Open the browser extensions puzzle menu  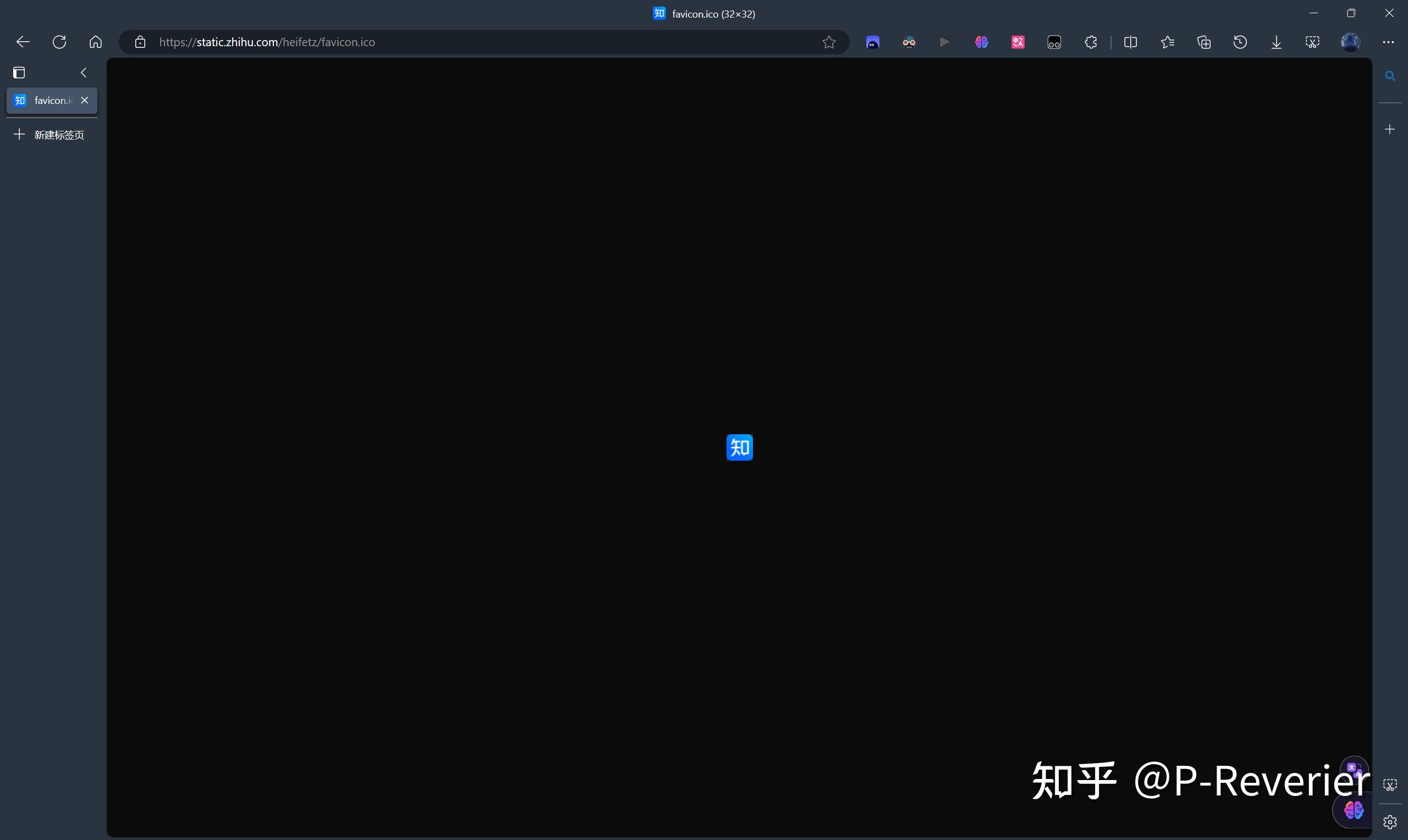coord(1091,42)
